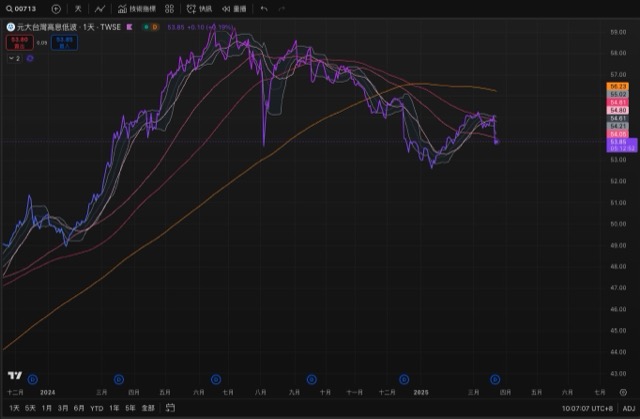This screenshot has width=640, height=419.
Task: Click the gray 55.02 price label
Action: pos(618,94)
